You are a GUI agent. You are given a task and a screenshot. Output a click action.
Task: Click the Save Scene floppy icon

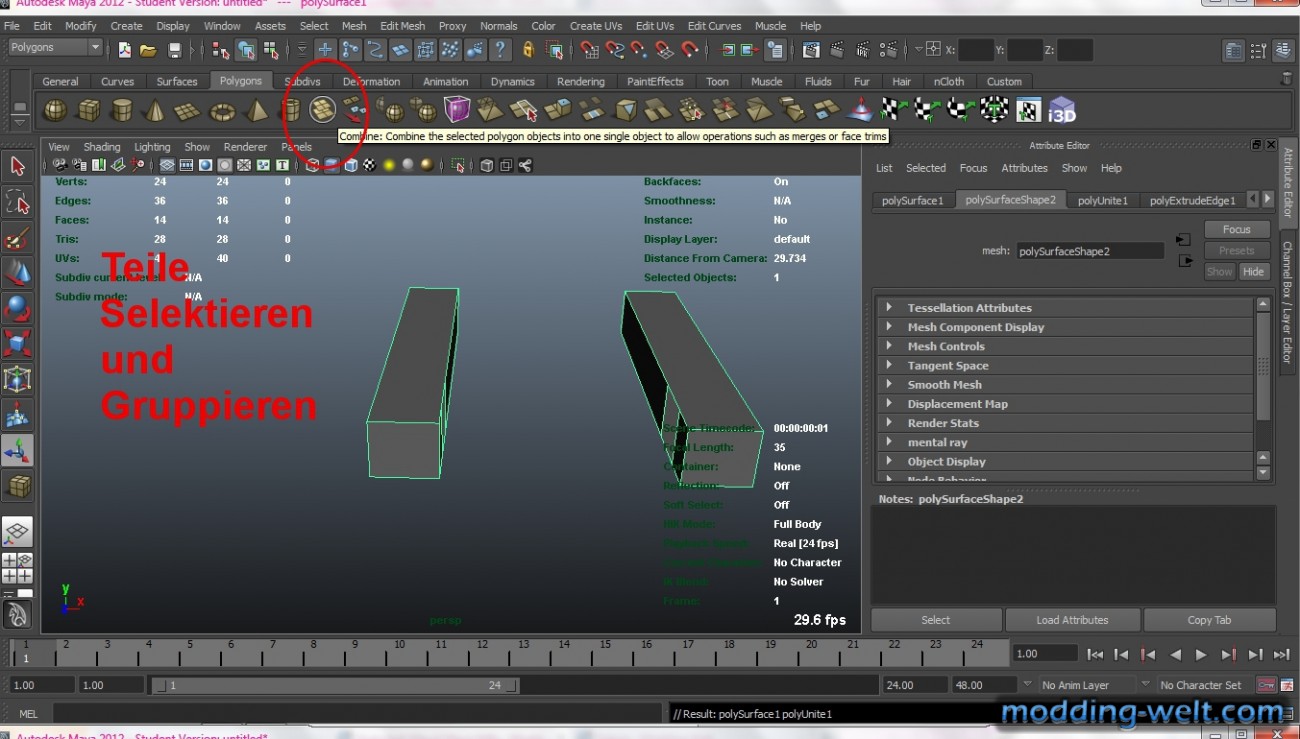pyautogui.click(x=175, y=50)
